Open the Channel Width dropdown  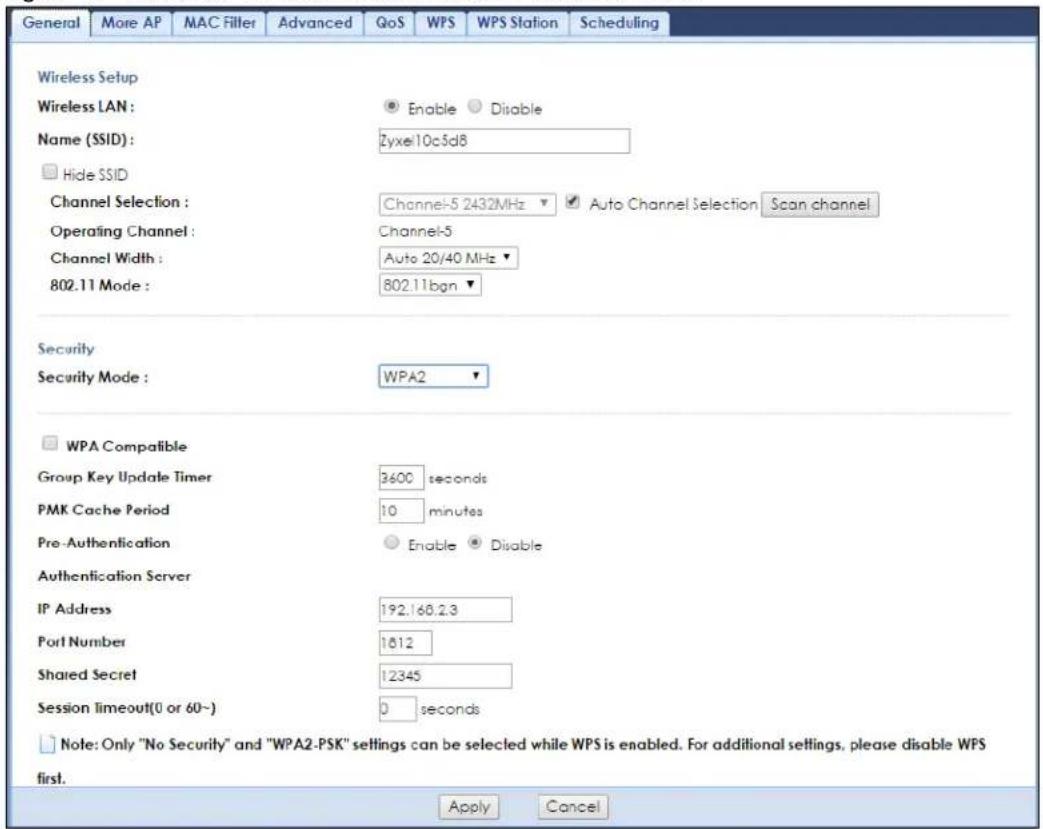tap(448, 257)
